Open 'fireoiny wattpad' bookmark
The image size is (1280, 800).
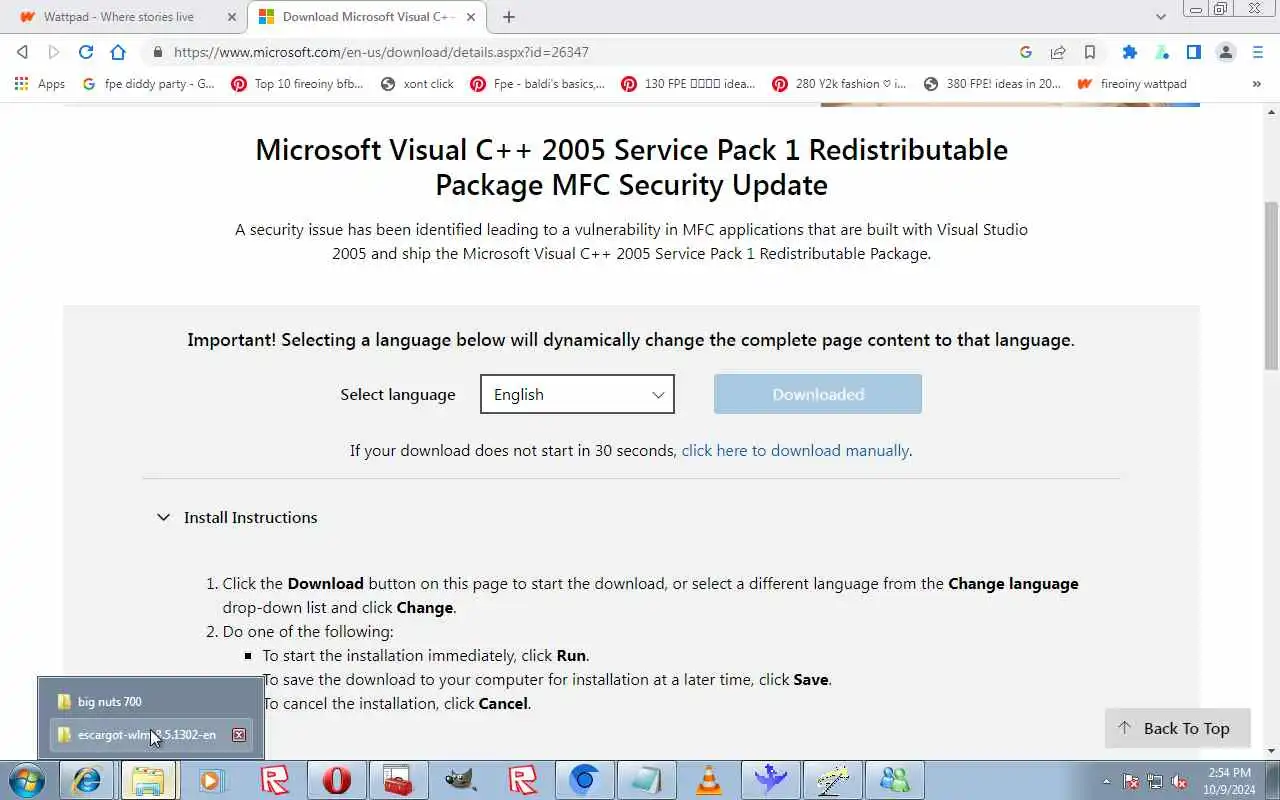[1132, 84]
